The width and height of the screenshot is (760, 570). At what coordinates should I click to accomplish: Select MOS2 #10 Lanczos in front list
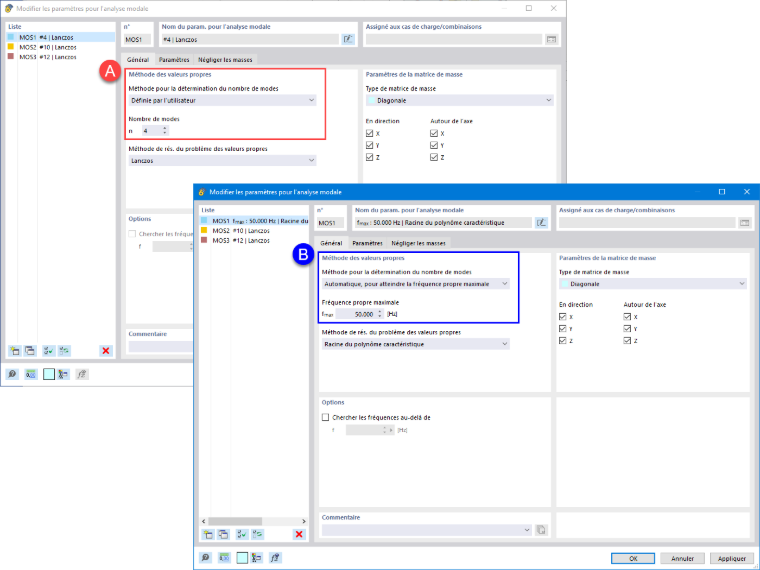click(254, 231)
